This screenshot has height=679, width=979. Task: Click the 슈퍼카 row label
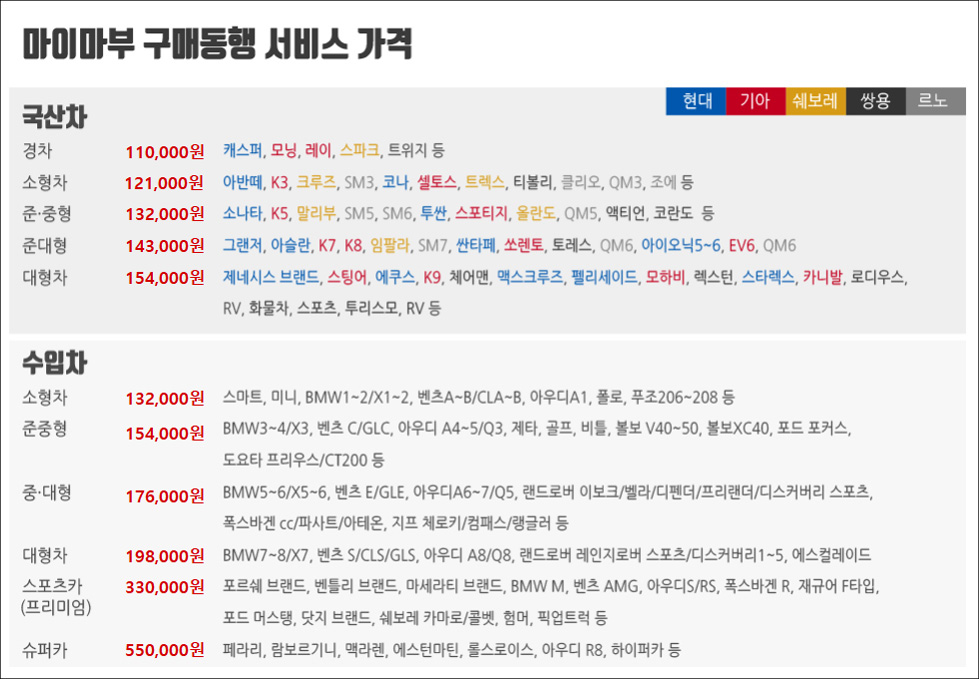click(x=45, y=650)
